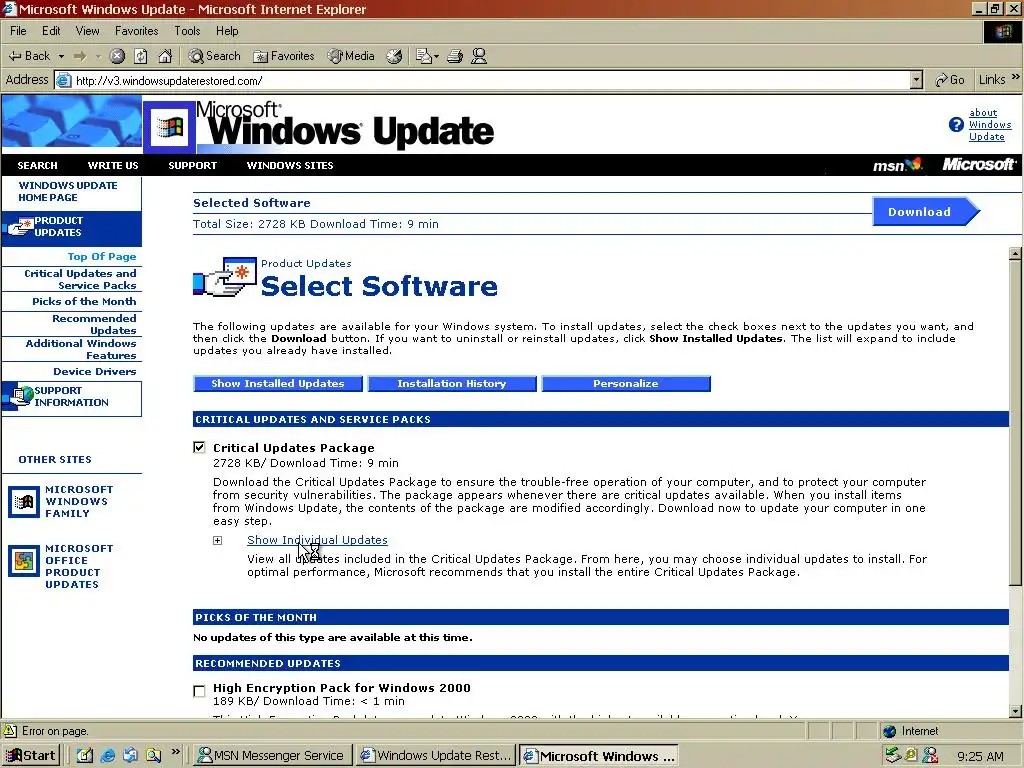Viewport: 1024px width, 768px height.
Task: Click the Go button
Action: (x=950, y=80)
